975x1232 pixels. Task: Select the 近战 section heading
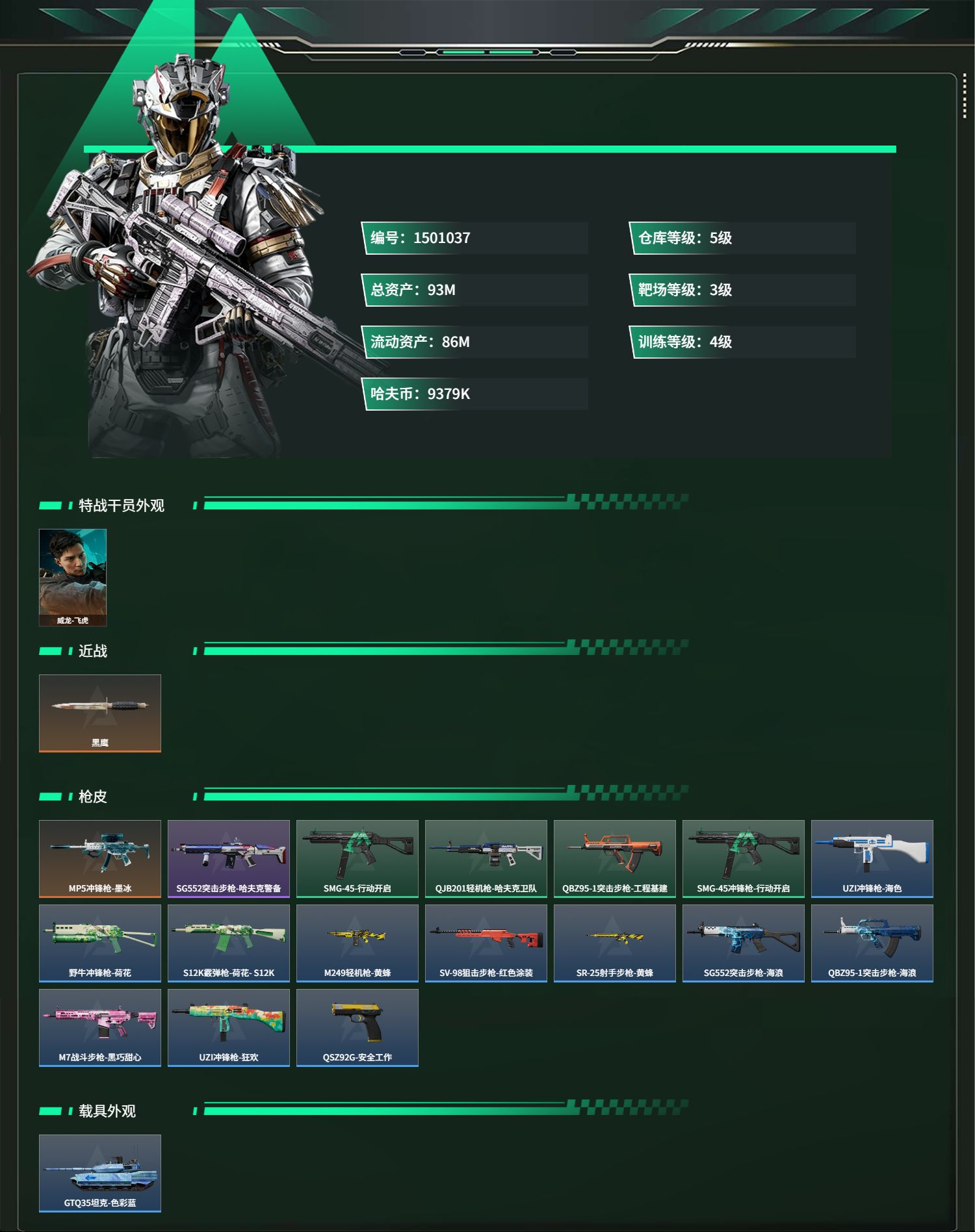point(93,651)
